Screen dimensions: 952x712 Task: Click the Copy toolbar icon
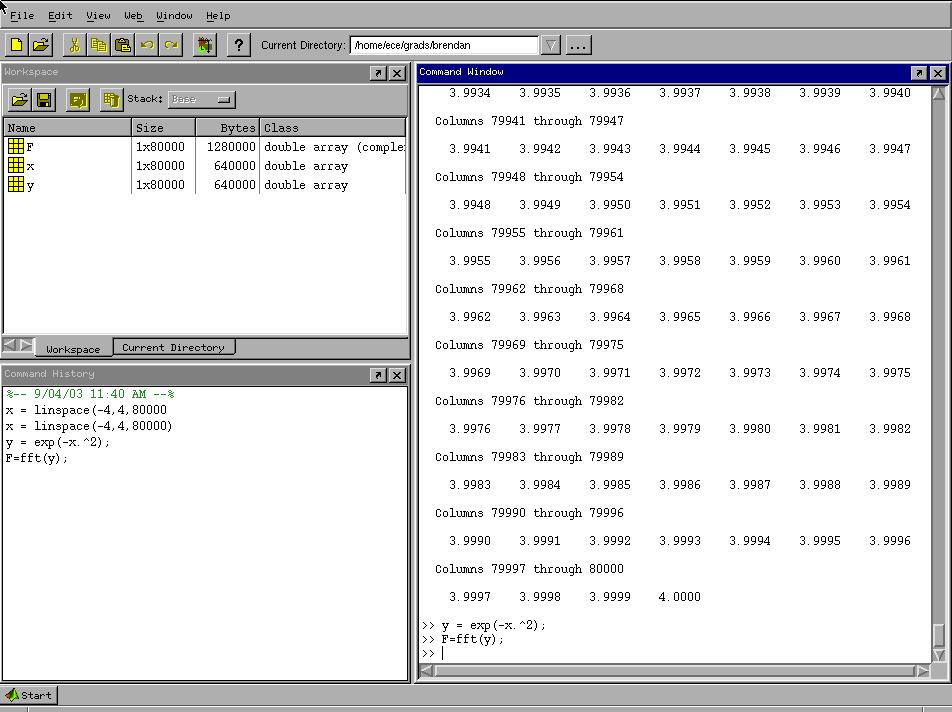(99, 45)
